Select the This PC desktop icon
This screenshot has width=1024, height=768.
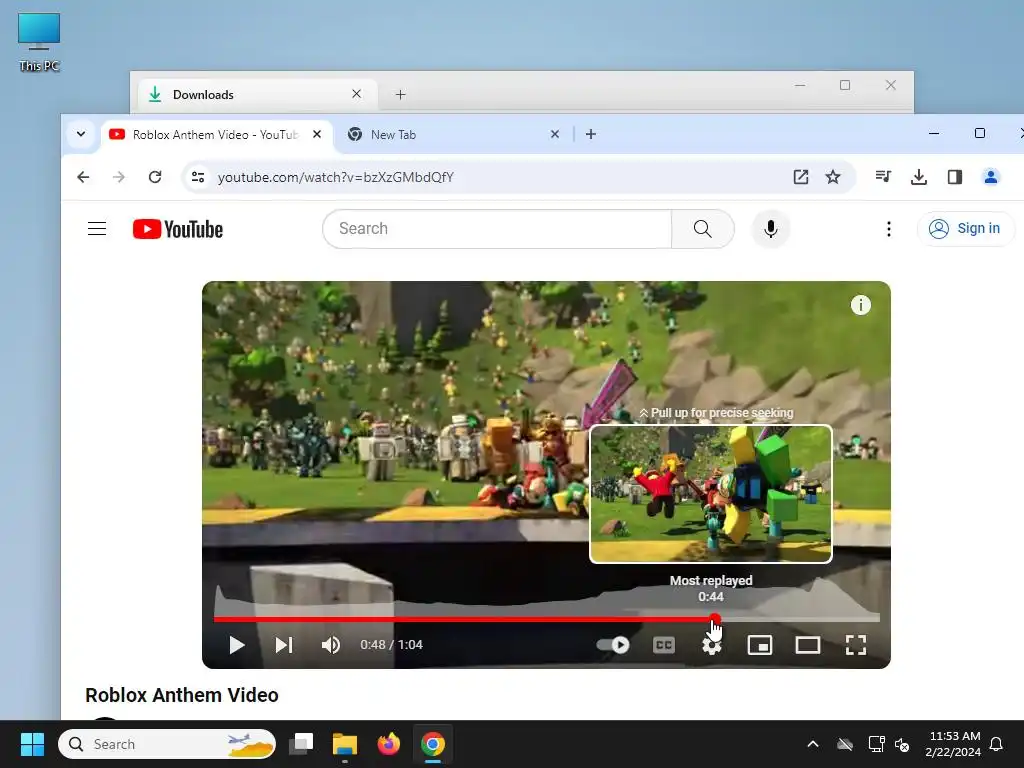point(39,41)
